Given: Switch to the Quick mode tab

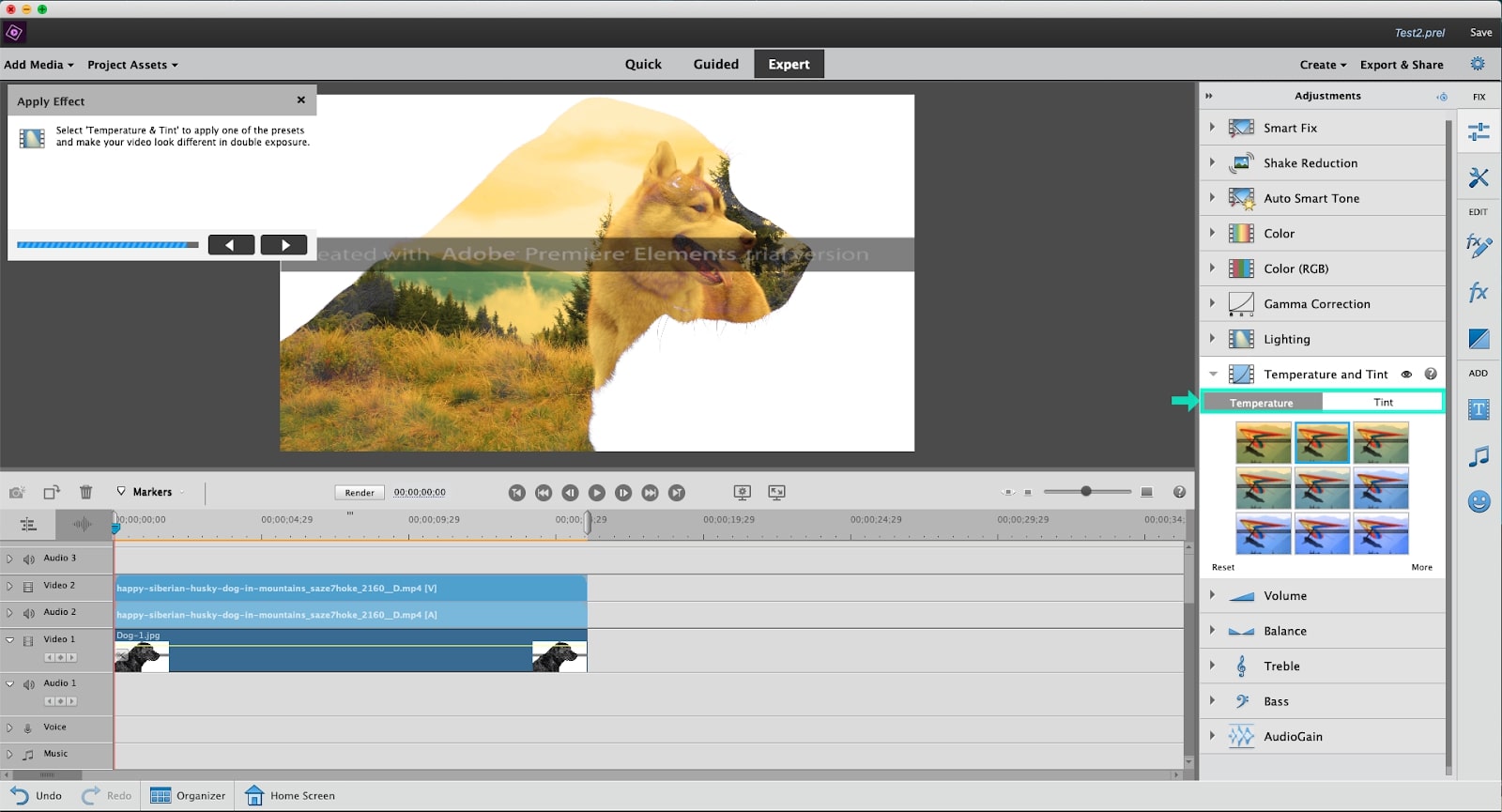Looking at the screenshot, I should click(643, 64).
